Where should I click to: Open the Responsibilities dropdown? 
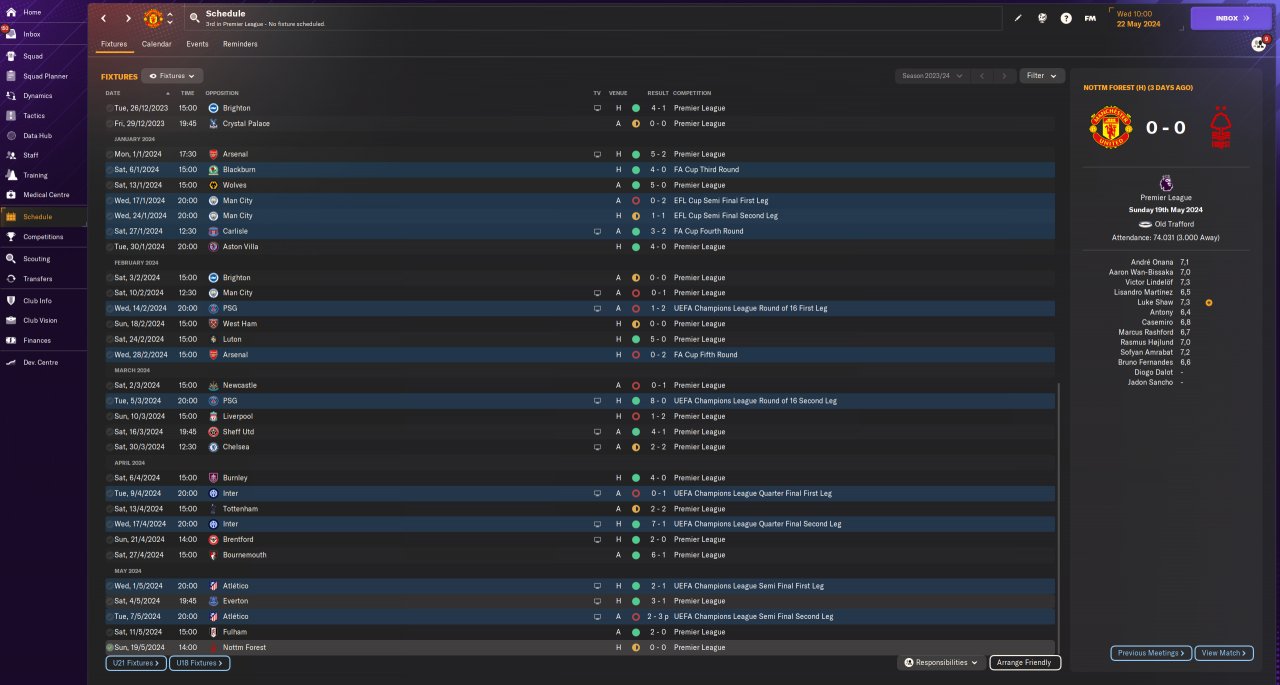pyautogui.click(x=940, y=662)
